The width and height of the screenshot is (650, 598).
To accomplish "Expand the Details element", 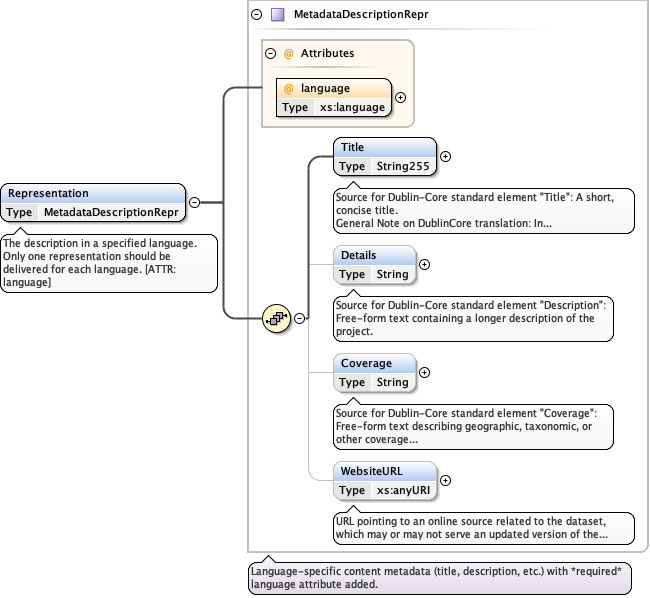I will 424,264.
